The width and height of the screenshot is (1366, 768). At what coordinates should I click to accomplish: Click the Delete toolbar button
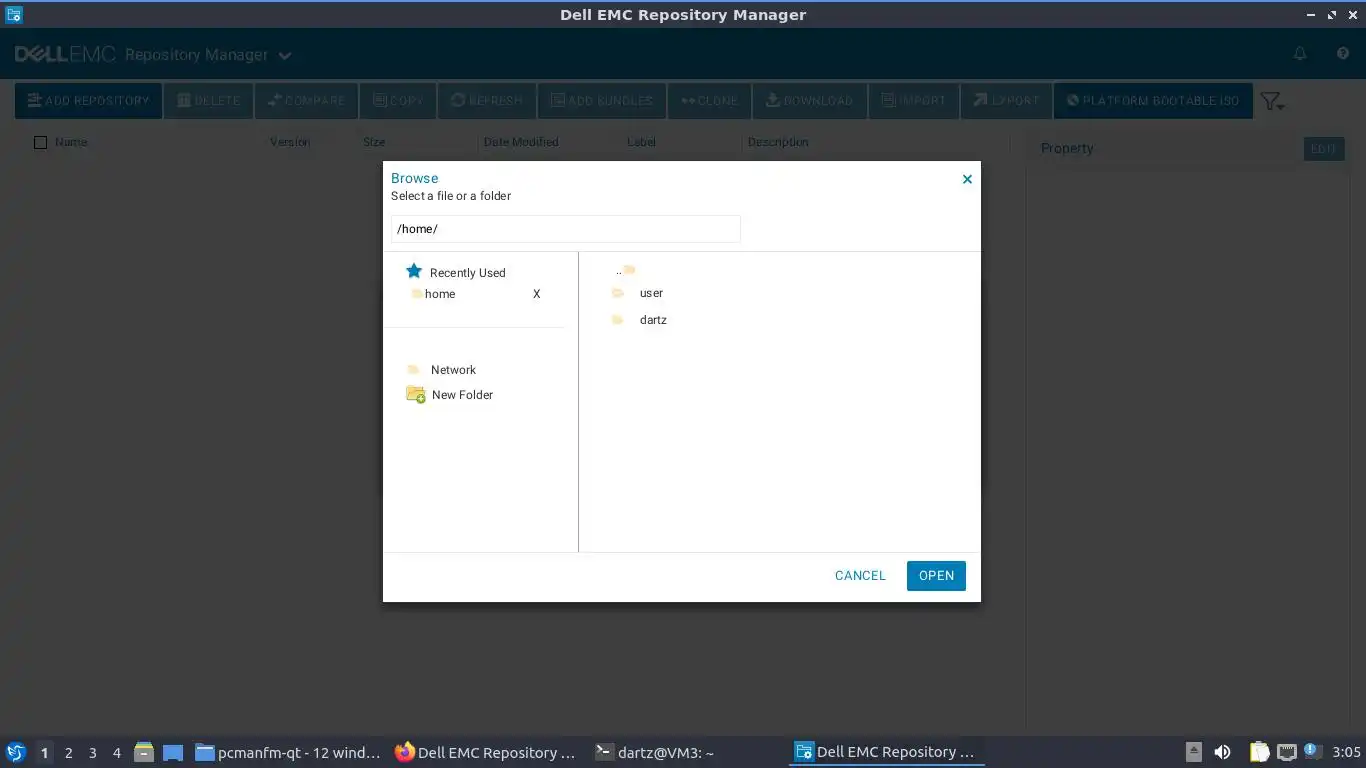pos(209,100)
